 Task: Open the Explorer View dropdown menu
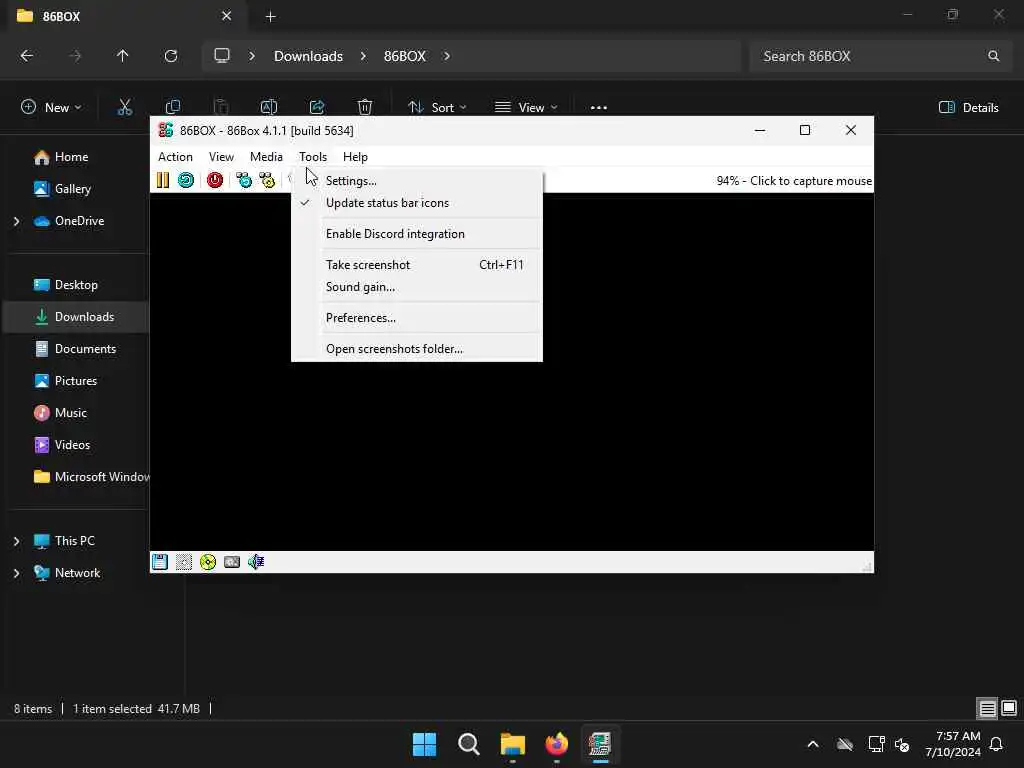tap(526, 108)
